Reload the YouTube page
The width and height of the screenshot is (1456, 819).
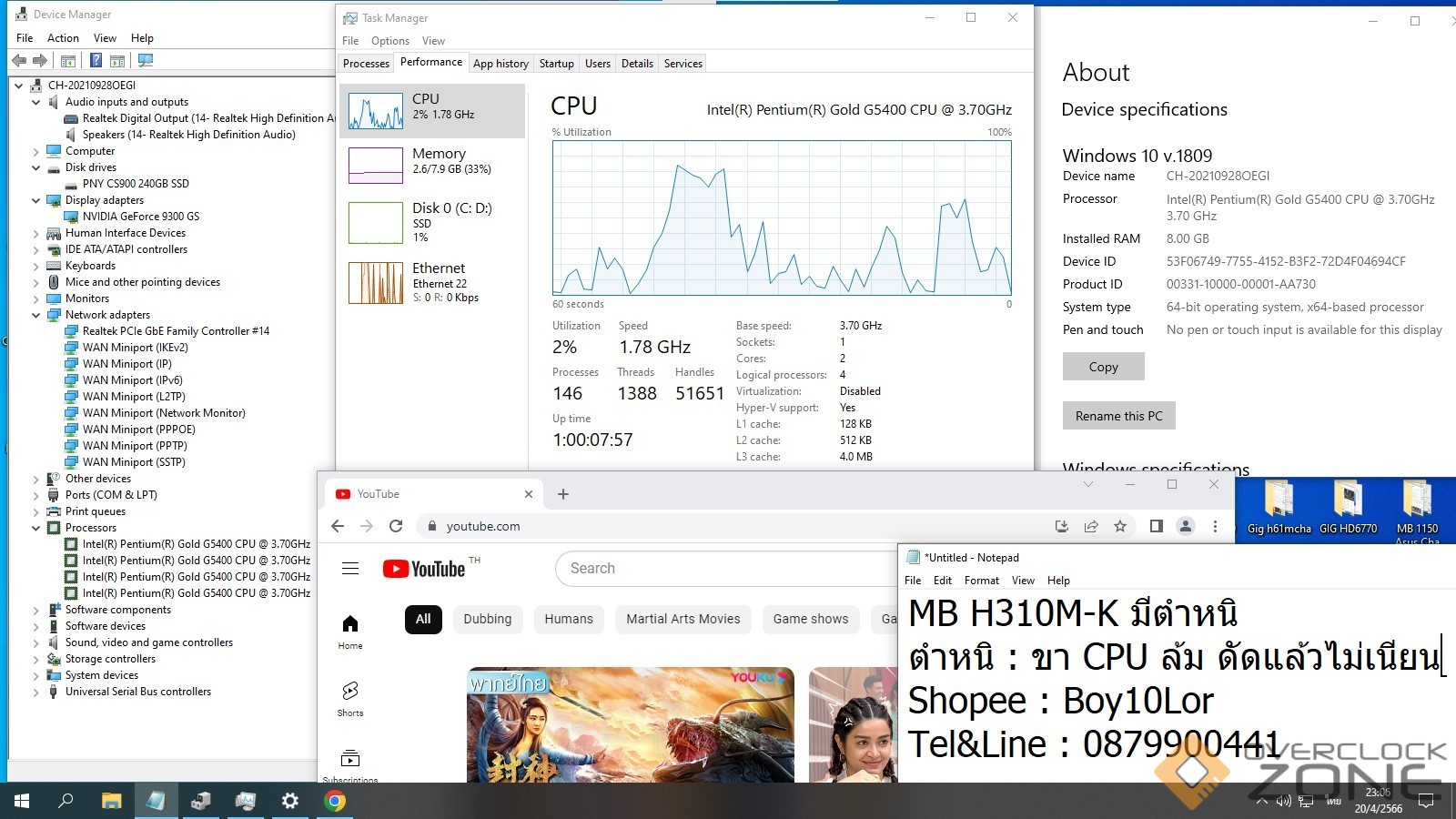click(396, 526)
